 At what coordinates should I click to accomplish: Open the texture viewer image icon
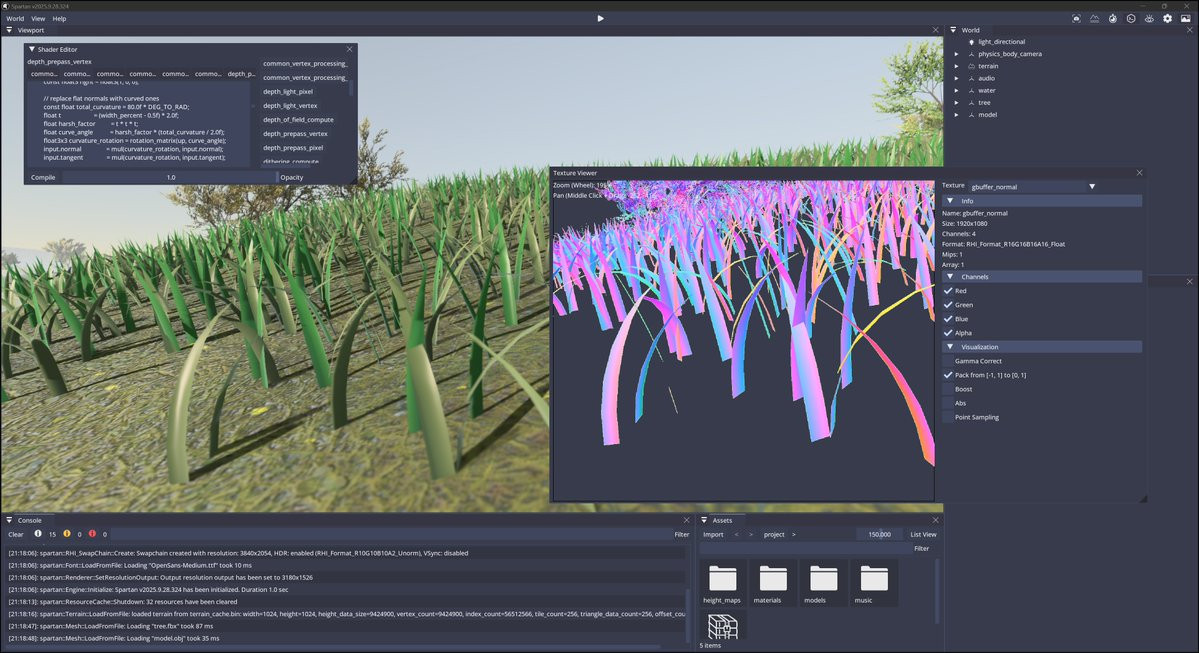(x=1185, y=18)
